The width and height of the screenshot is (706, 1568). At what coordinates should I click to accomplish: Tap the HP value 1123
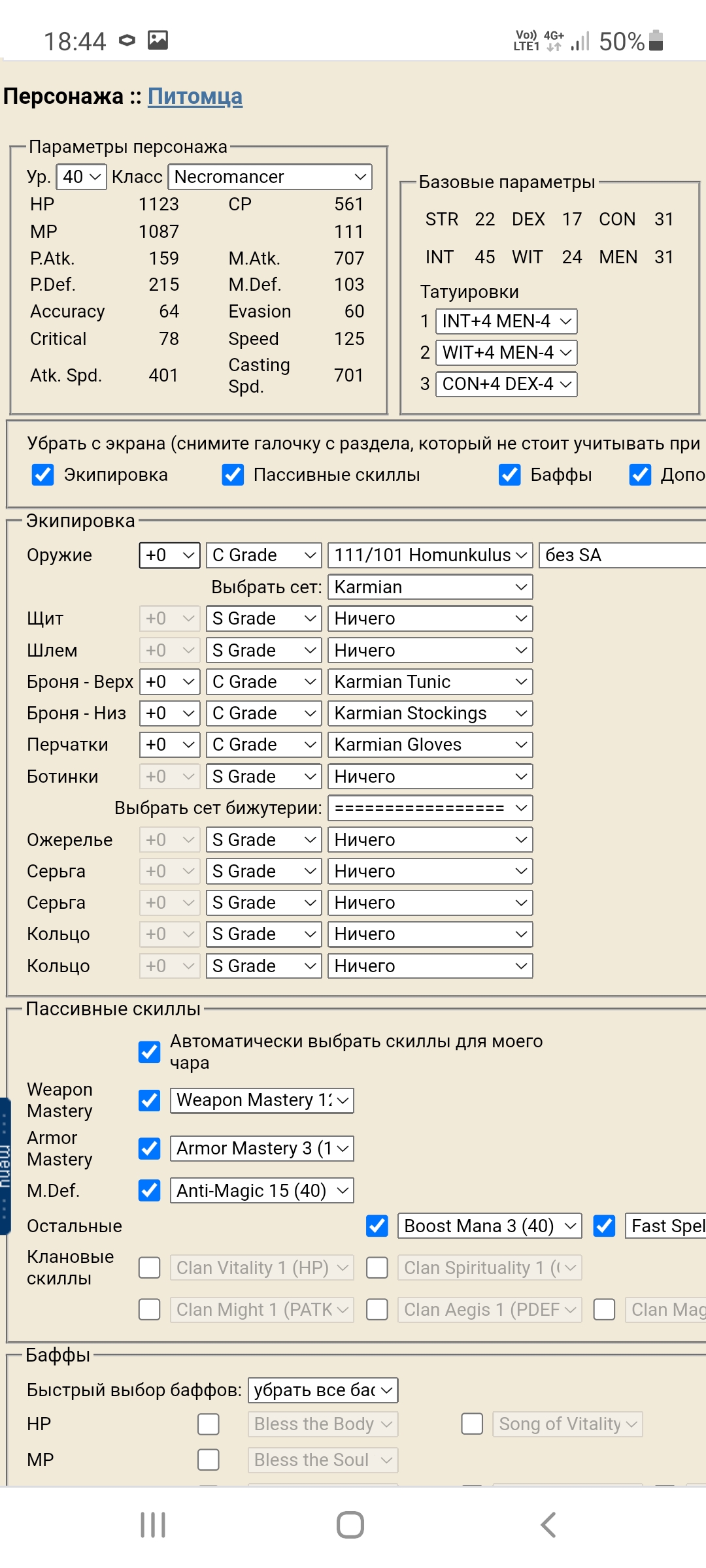point(159,204)
